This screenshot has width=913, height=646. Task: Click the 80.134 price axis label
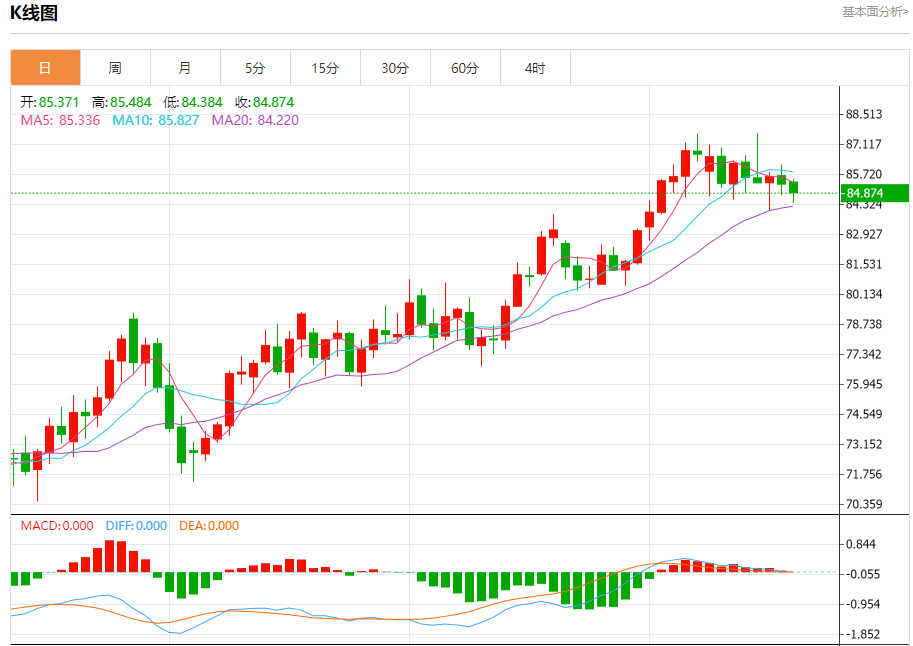pos(864,294)
